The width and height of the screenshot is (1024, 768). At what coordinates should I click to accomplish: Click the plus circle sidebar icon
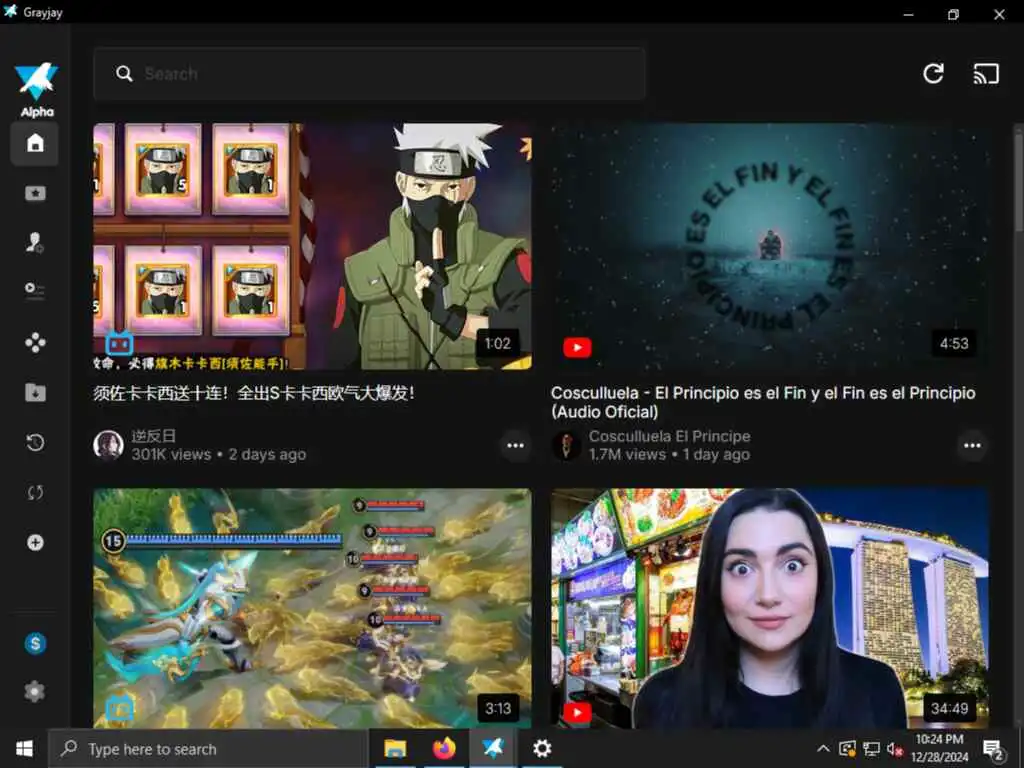(35, 543)
